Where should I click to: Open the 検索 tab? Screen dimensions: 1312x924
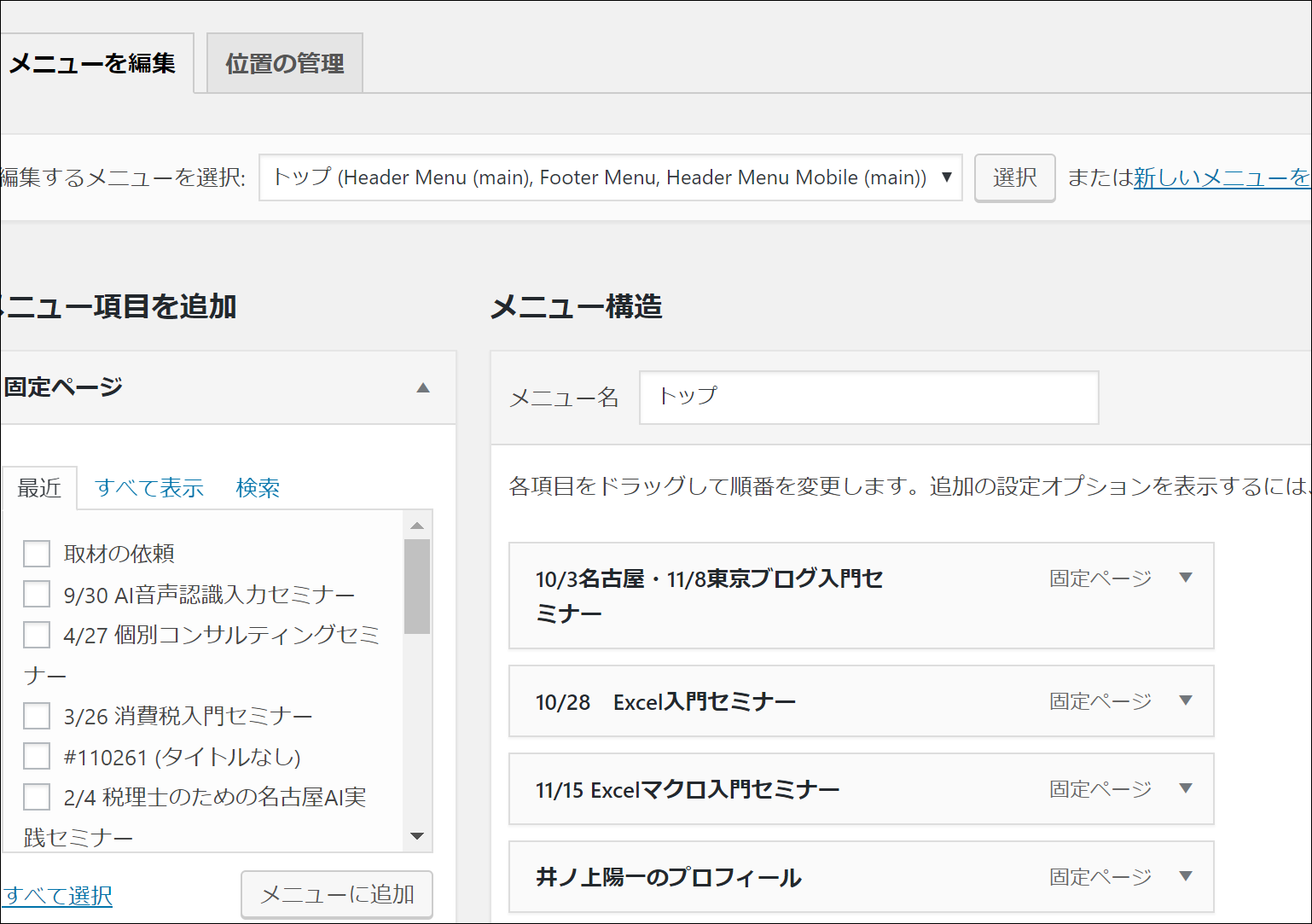click(258, 488)
